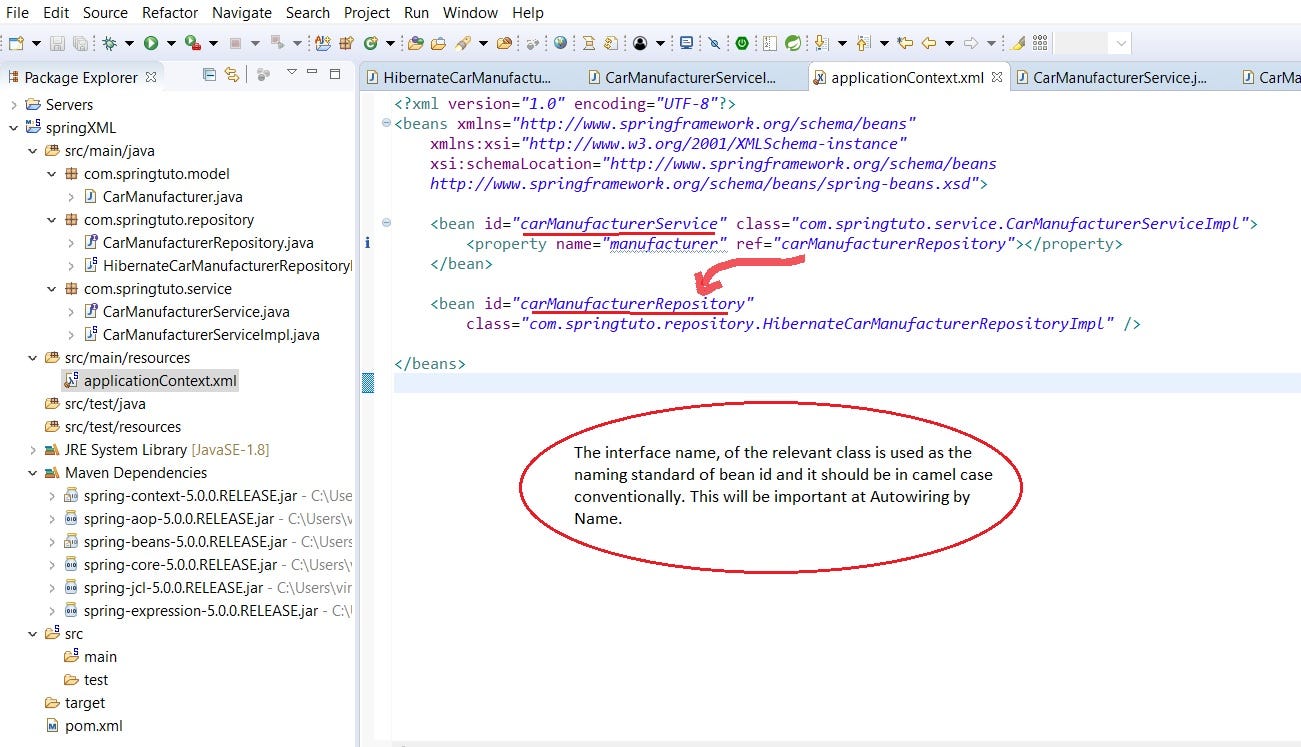Click the Spring Boot icon in the toolbar
The image size is (1301, 747).
point(742,43)
